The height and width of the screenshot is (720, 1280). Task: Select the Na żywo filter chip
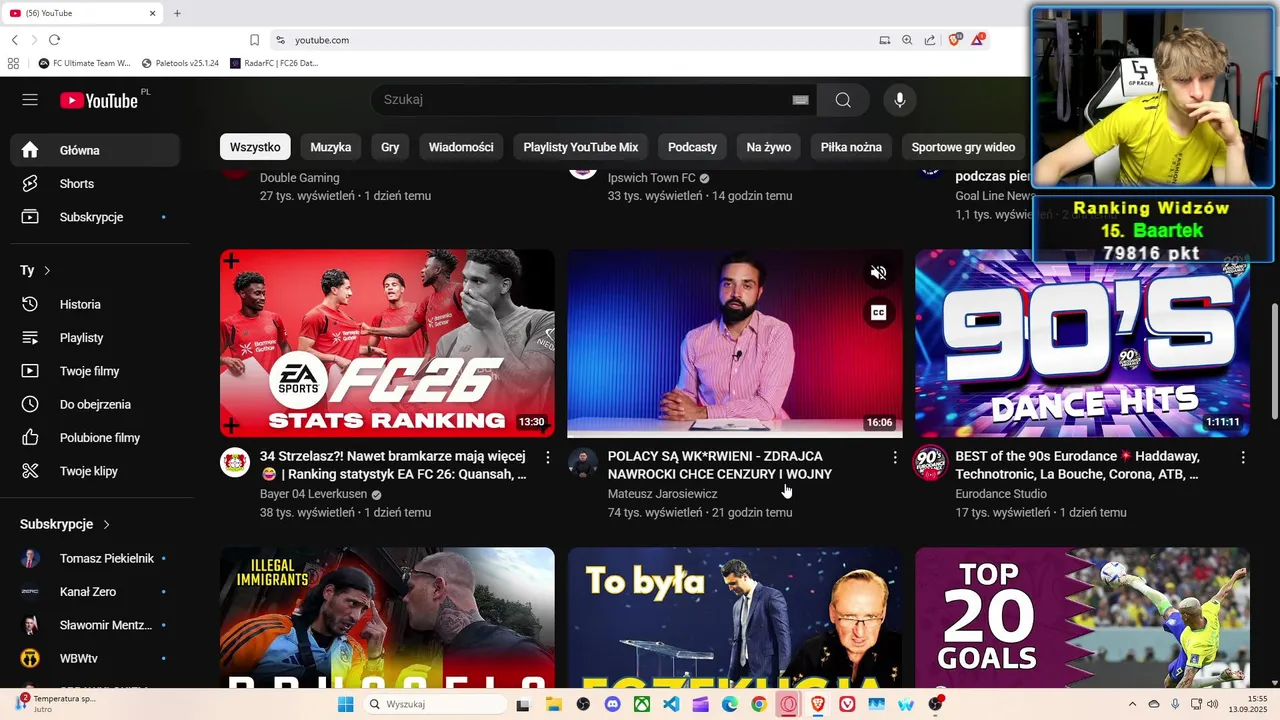[x=769, y=147]
